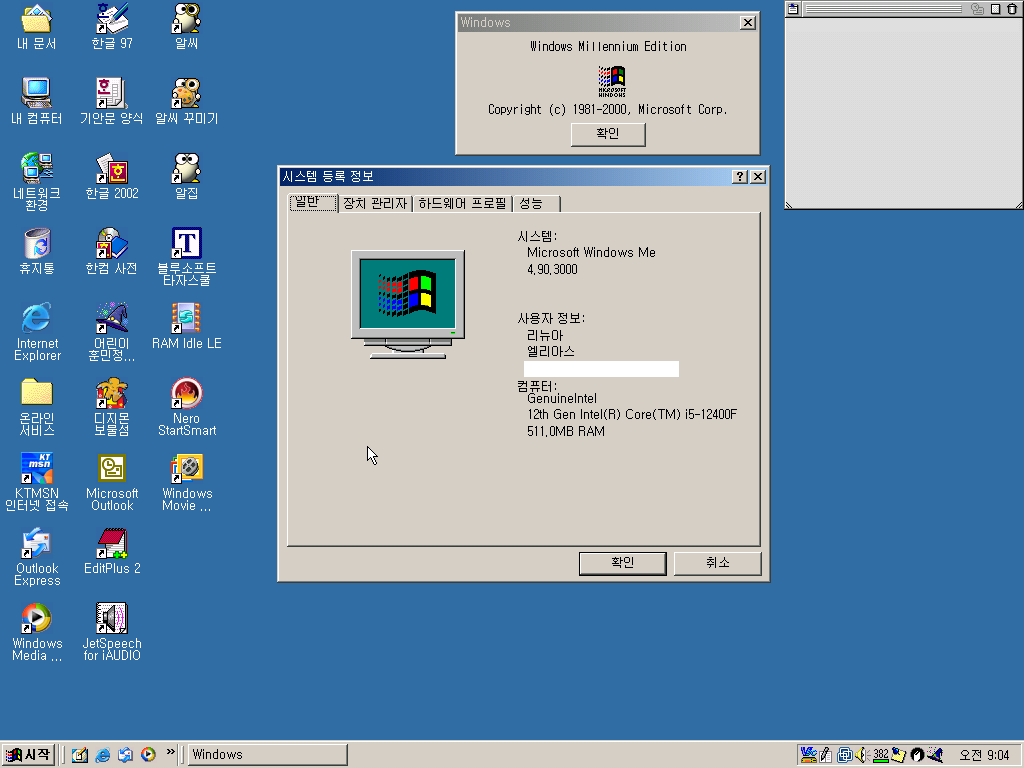The height and width of the screenshot is (768, 1024).
Task: Open the 한글 97 desktop icon
Action: pyautogui.click(x=112, y=19)
